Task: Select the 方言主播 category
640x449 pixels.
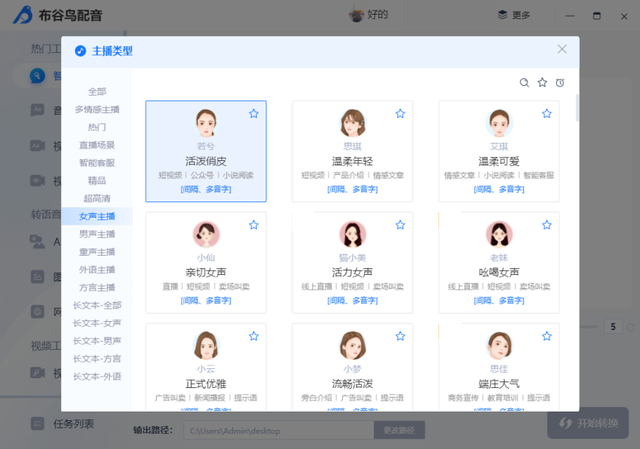Action: click(x=97, y=287)
